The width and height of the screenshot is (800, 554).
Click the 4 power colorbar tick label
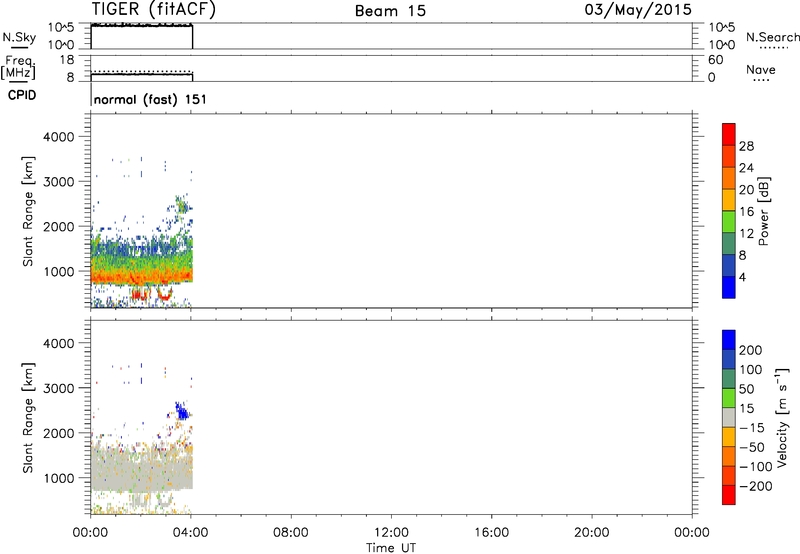tap(742, 278)
